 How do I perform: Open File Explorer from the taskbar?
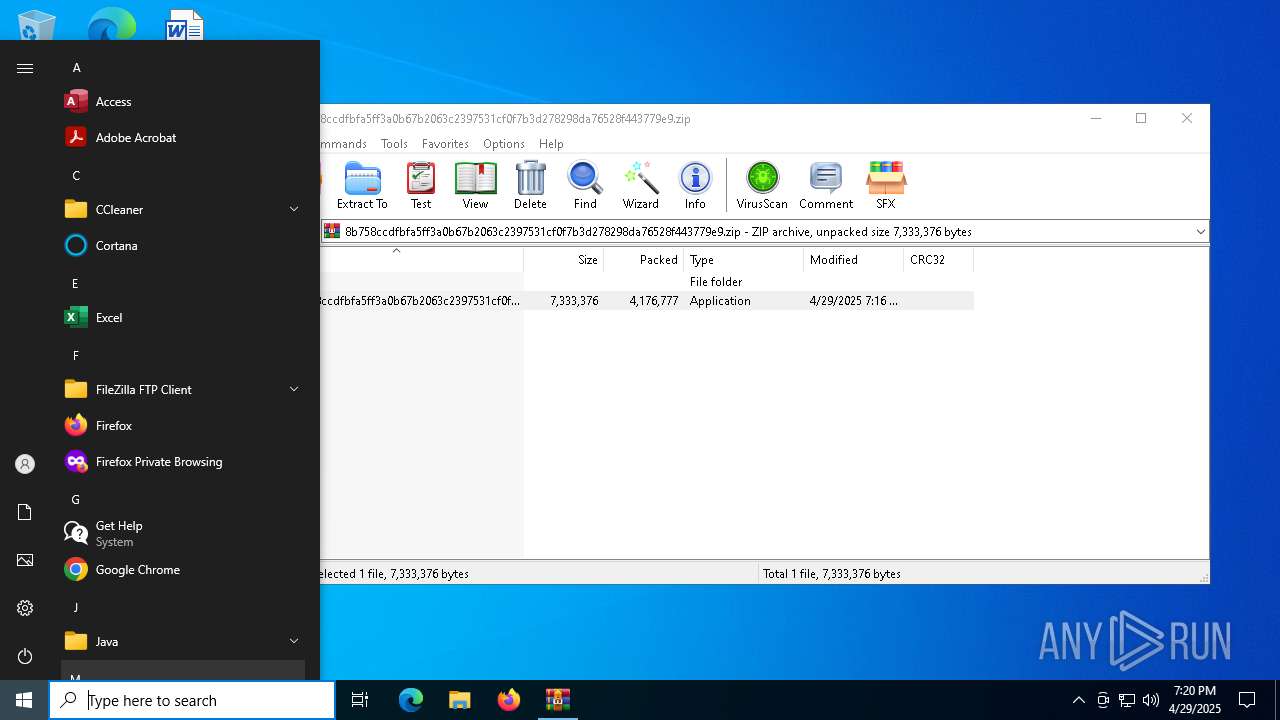(x=460, y=700)
